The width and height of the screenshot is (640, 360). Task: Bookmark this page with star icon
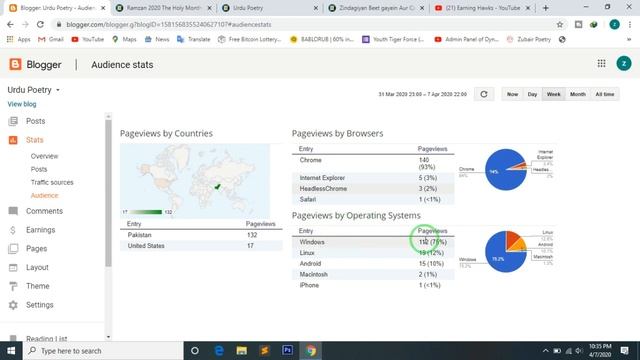pyautogui.click(x=560, y=24)
